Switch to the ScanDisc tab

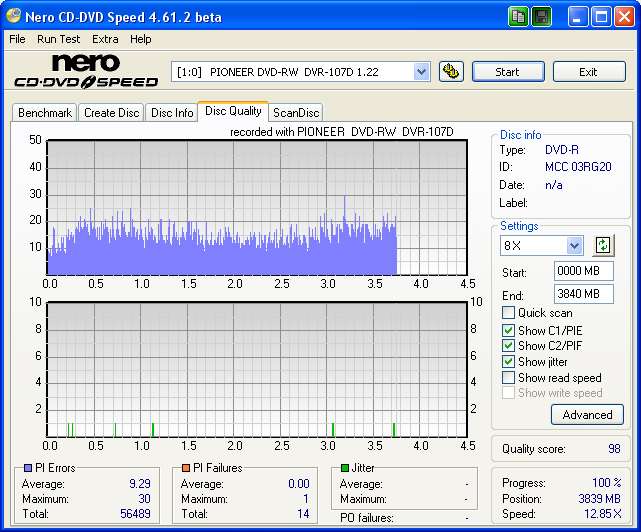pyautogui.click(x=296, y=113)
